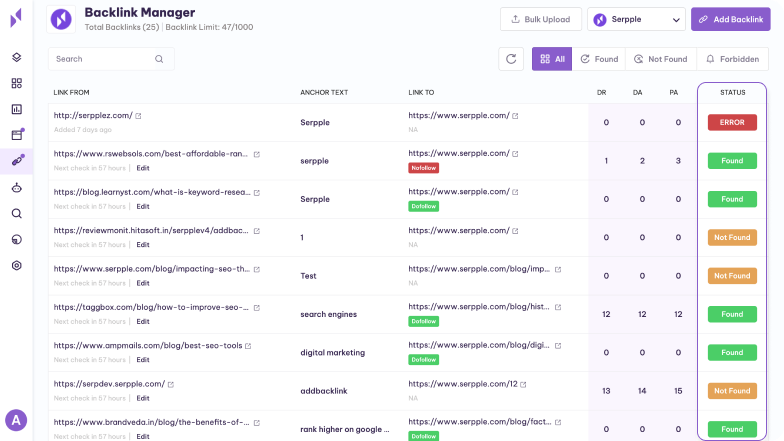Click Edit for the brandveda.in backlink

(143, 436)
